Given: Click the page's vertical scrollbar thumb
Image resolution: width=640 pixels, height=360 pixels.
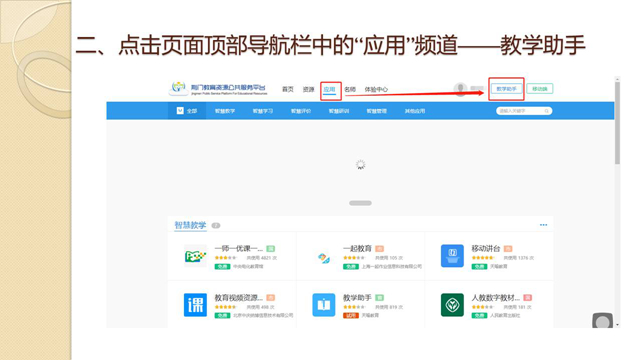Looking at the screenshot, I should click(x=617, y=123).
